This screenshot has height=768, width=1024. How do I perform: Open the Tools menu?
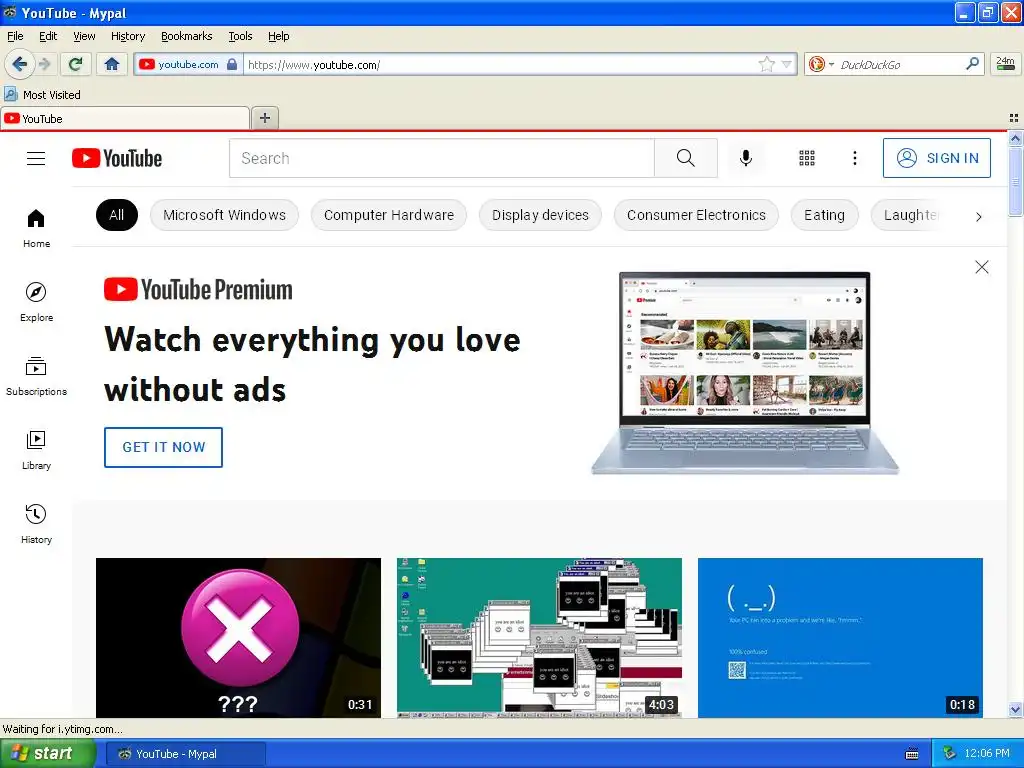click(240, 36)
